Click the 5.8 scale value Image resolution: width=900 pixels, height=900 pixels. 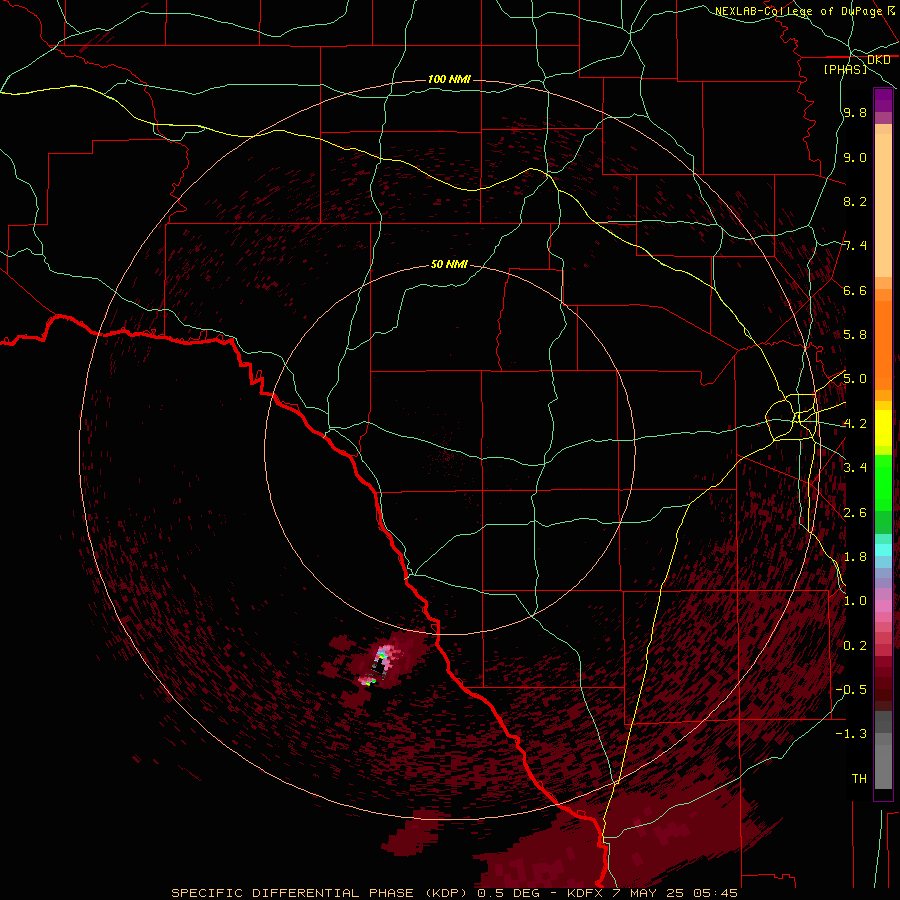[x=855, y=335]
